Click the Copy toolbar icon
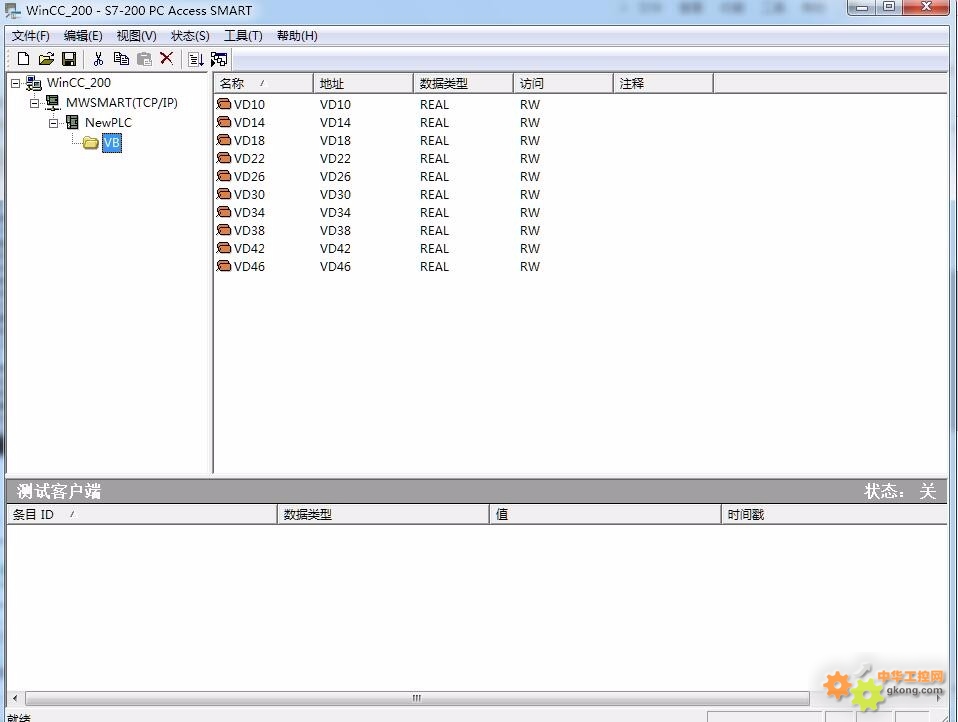Viewport: 958px width, 722px height. click(121, 59)
